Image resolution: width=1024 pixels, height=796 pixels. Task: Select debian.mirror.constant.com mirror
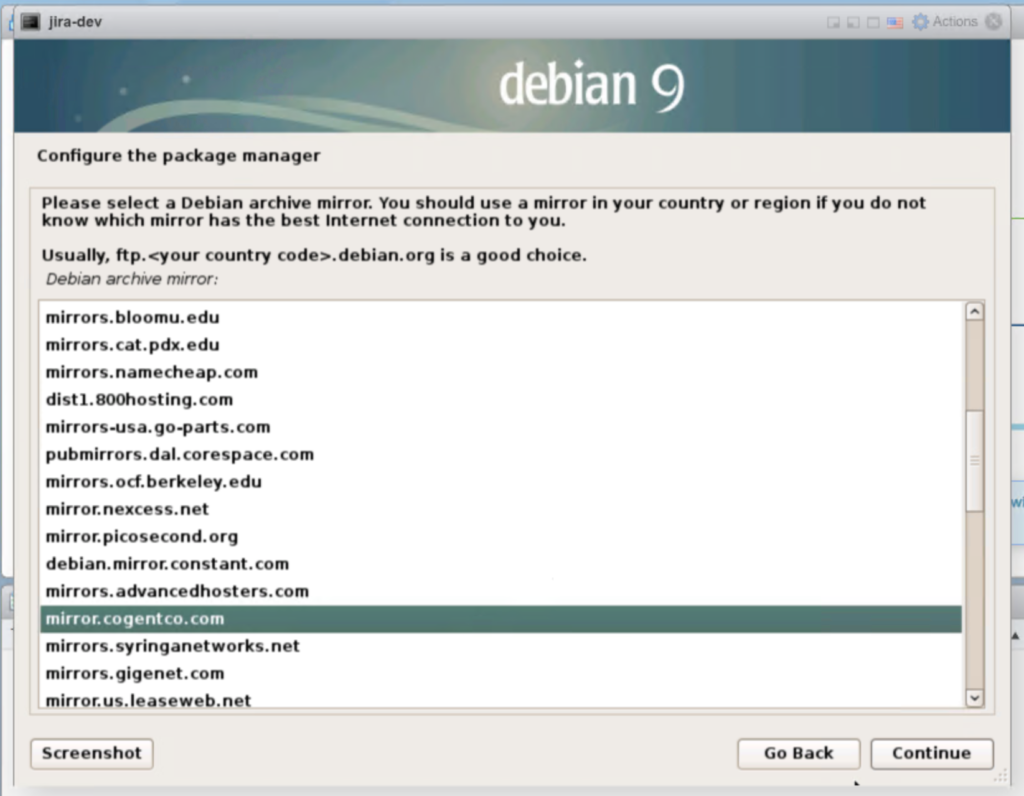point(501,564)
